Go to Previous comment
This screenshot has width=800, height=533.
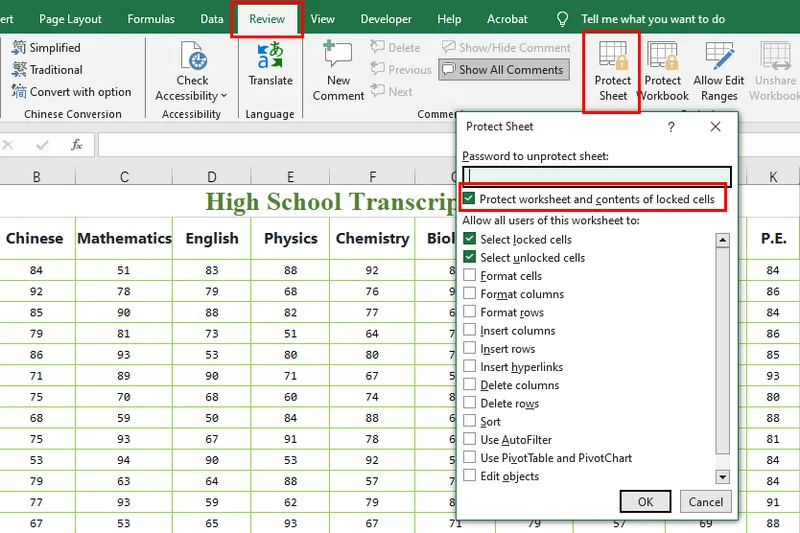(x=401, y=69)
